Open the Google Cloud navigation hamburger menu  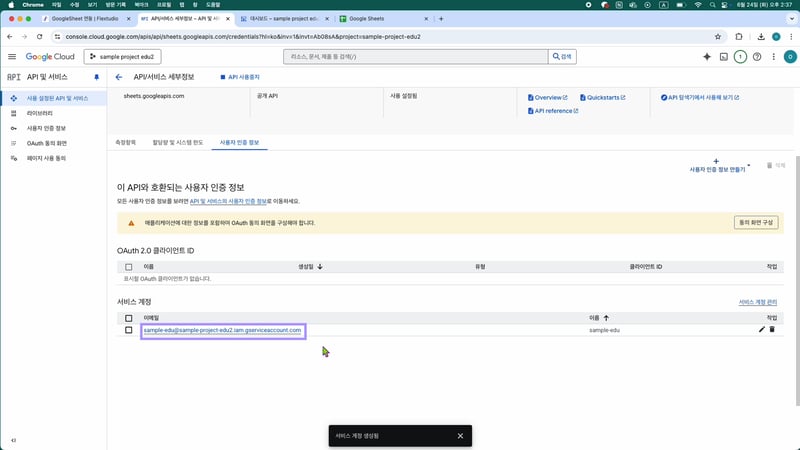[x=12, y=57]
